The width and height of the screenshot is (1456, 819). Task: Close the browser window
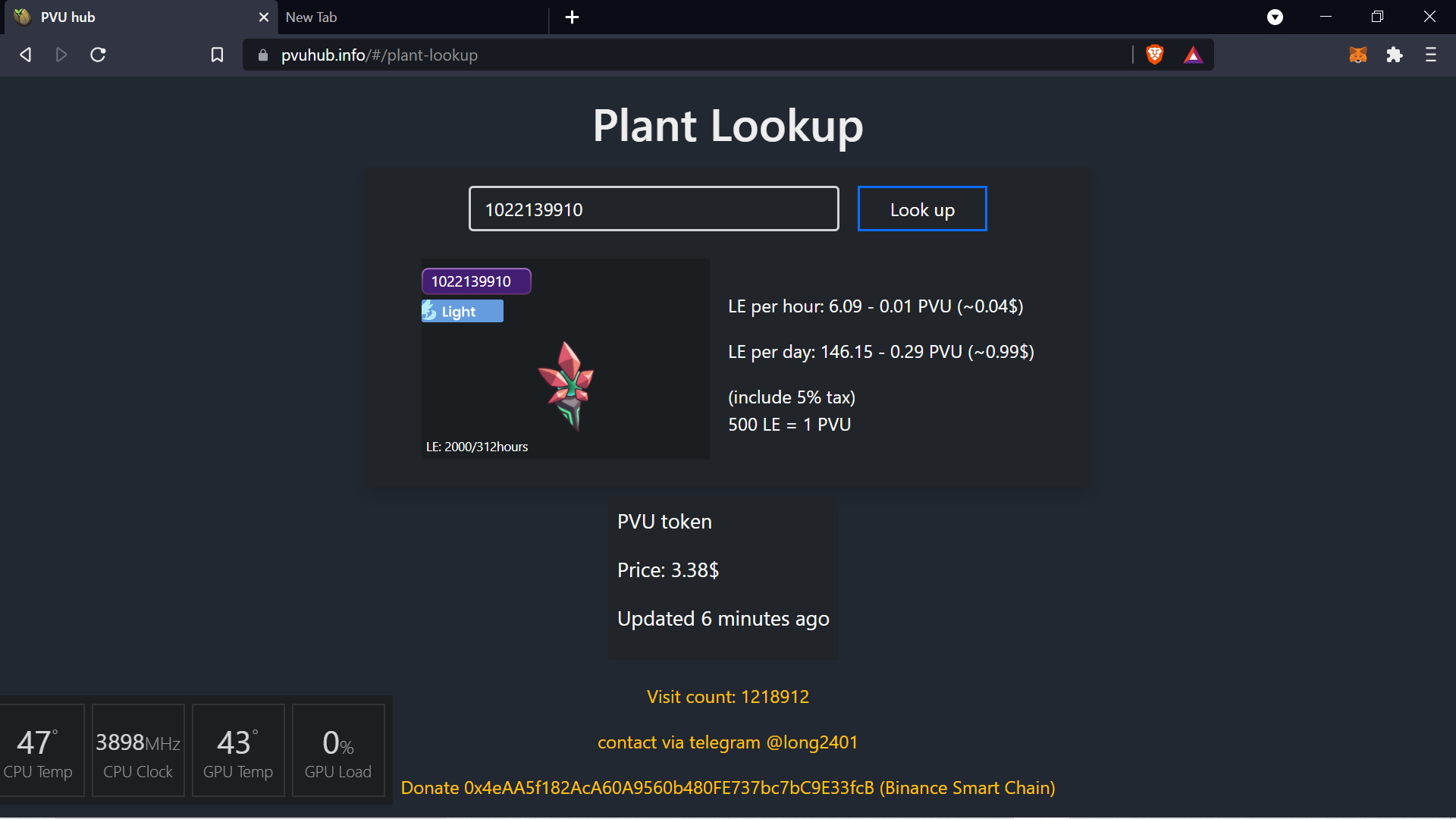click(x=1429, y=17)
